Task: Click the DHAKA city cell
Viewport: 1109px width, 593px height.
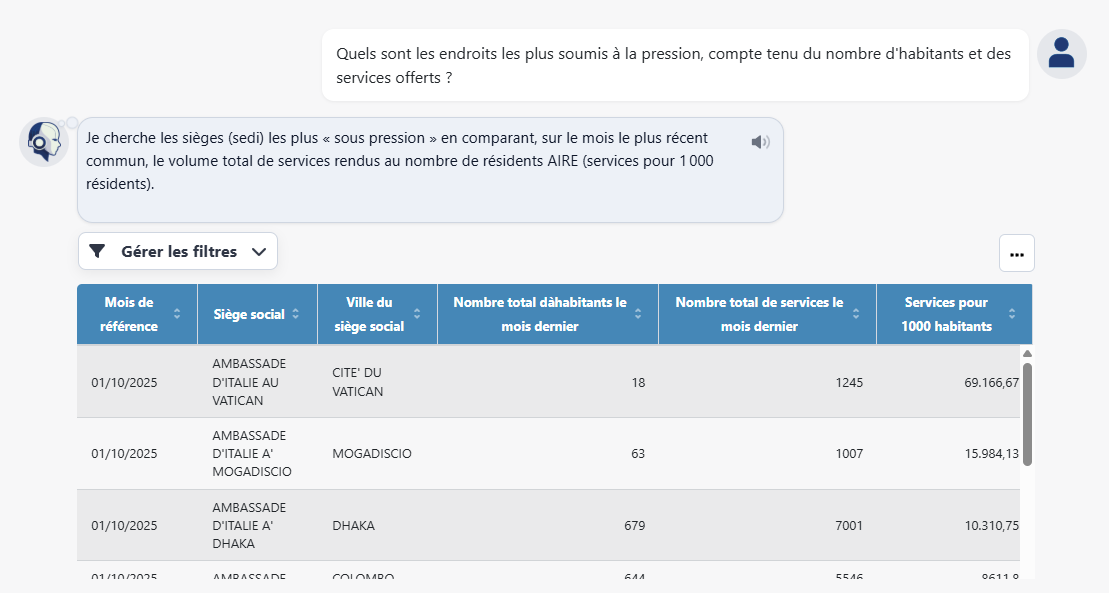Action: coord(353,525)
